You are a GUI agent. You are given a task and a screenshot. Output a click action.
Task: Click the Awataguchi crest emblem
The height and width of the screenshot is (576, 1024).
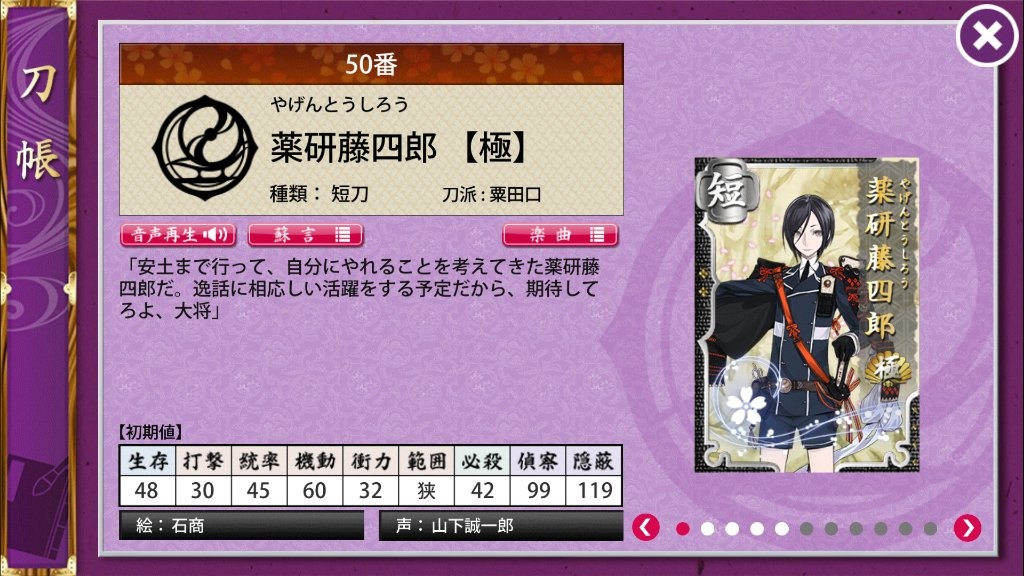(x=204, y=148)
